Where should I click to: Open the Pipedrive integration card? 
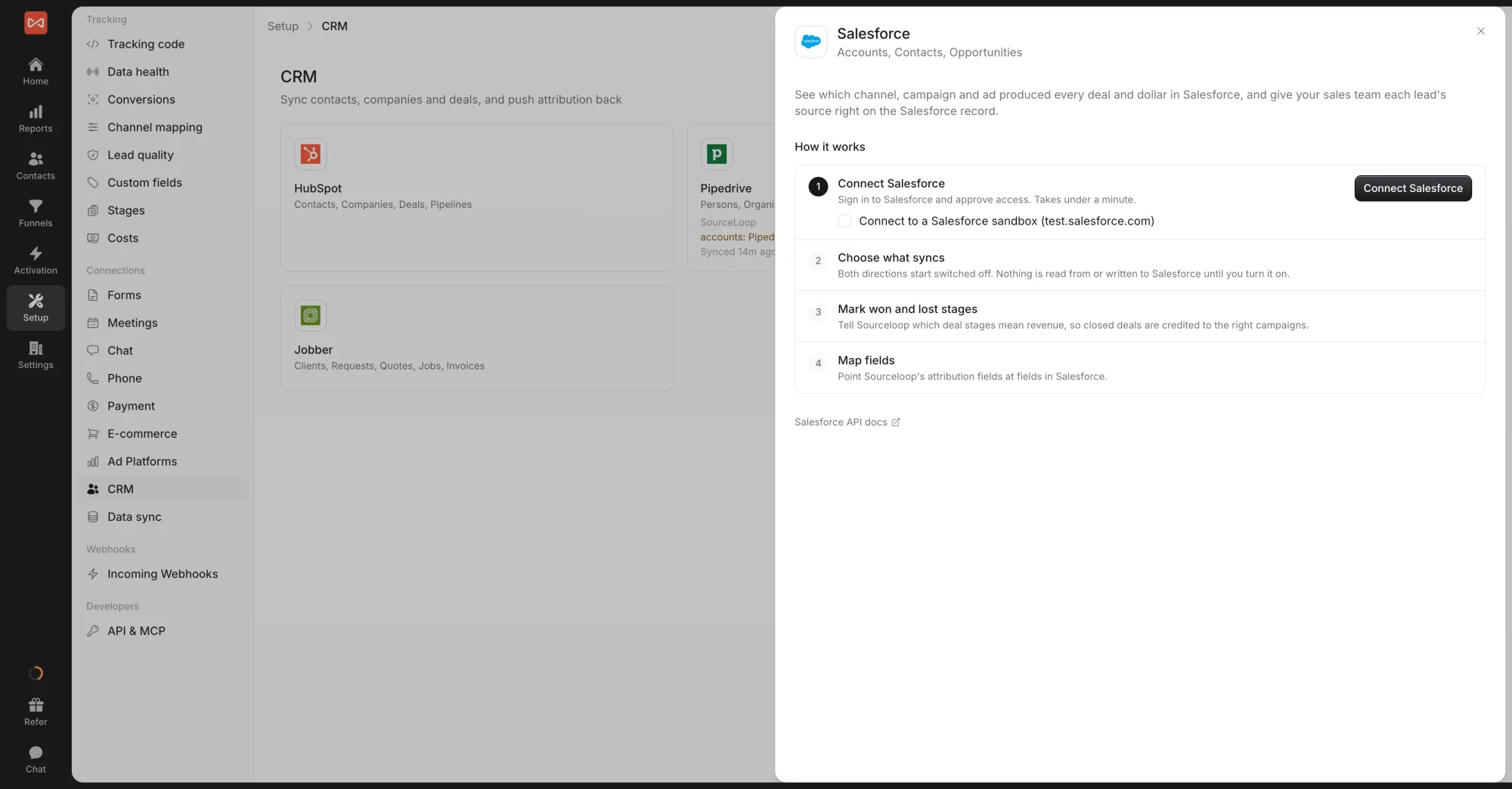[x=732, y=198]
